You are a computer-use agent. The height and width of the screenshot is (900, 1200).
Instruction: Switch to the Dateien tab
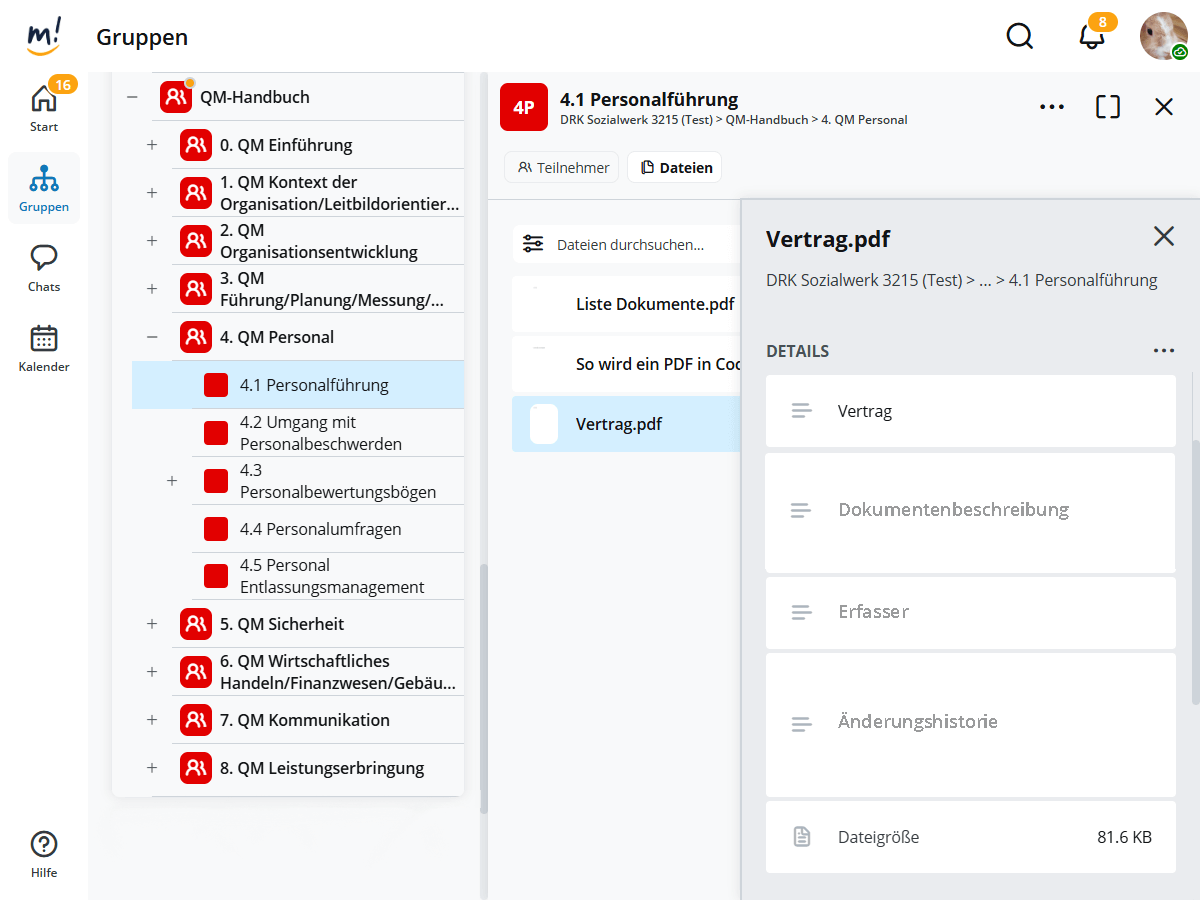point(675,168)
